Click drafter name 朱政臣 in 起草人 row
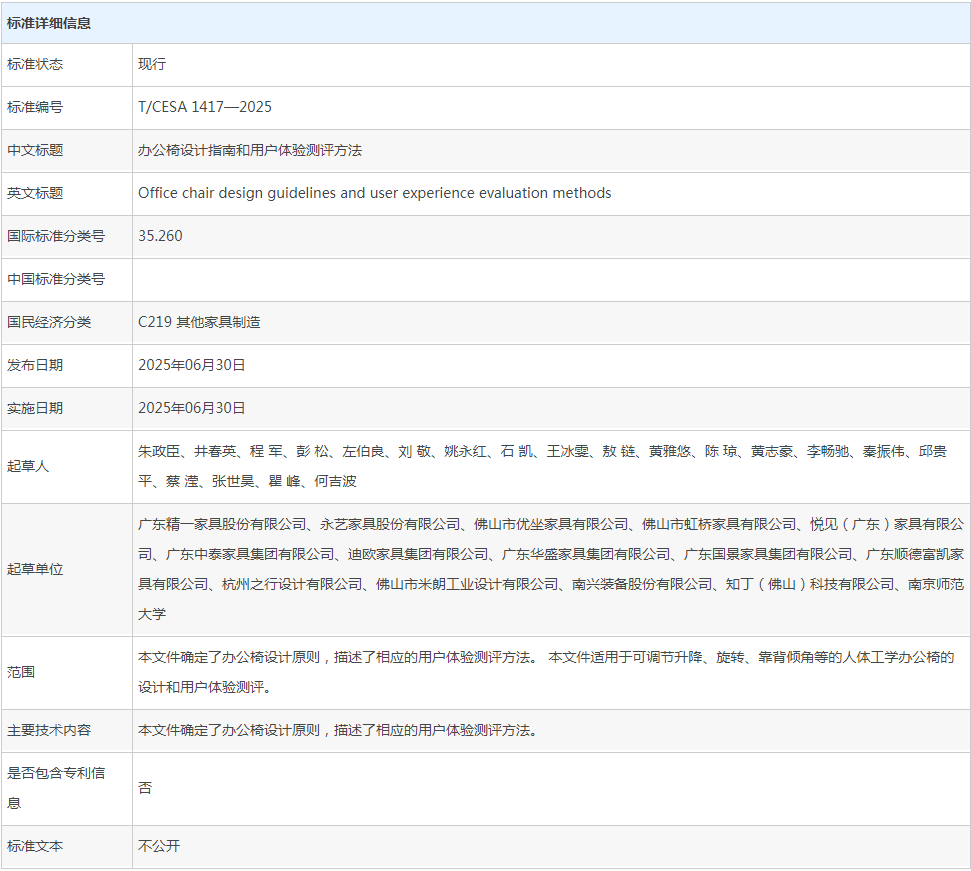Image resolution: width=971 pixels, height=871 pixels. tap(162, 451)
